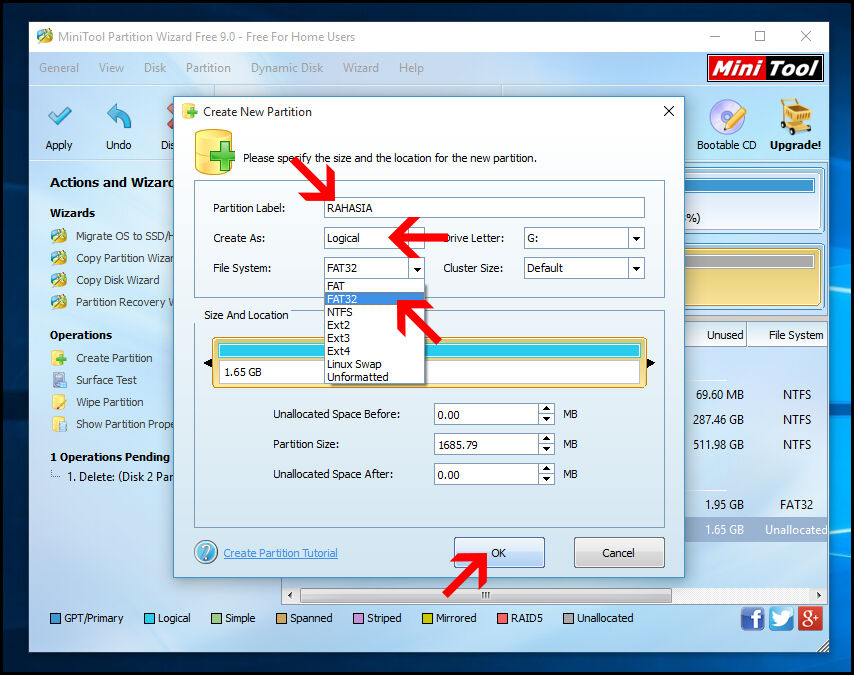Image resolution: width=854 pixels, height=675 pixels.
Task: Click the Upgrade shopping cart icon
Action: coord(795,117)
